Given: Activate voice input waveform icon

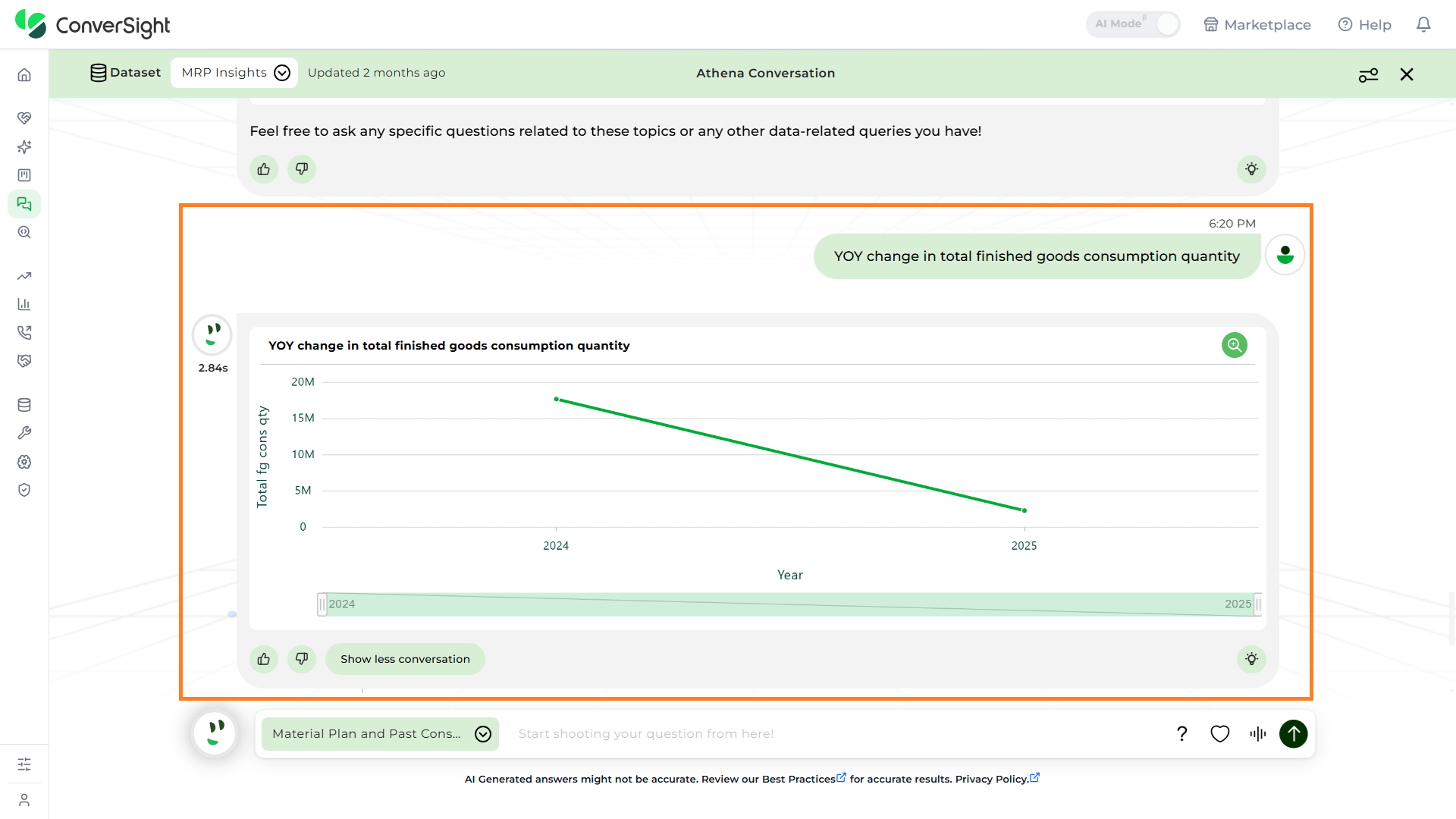Looking at the screenshot, I should [x=1257, y=734].
